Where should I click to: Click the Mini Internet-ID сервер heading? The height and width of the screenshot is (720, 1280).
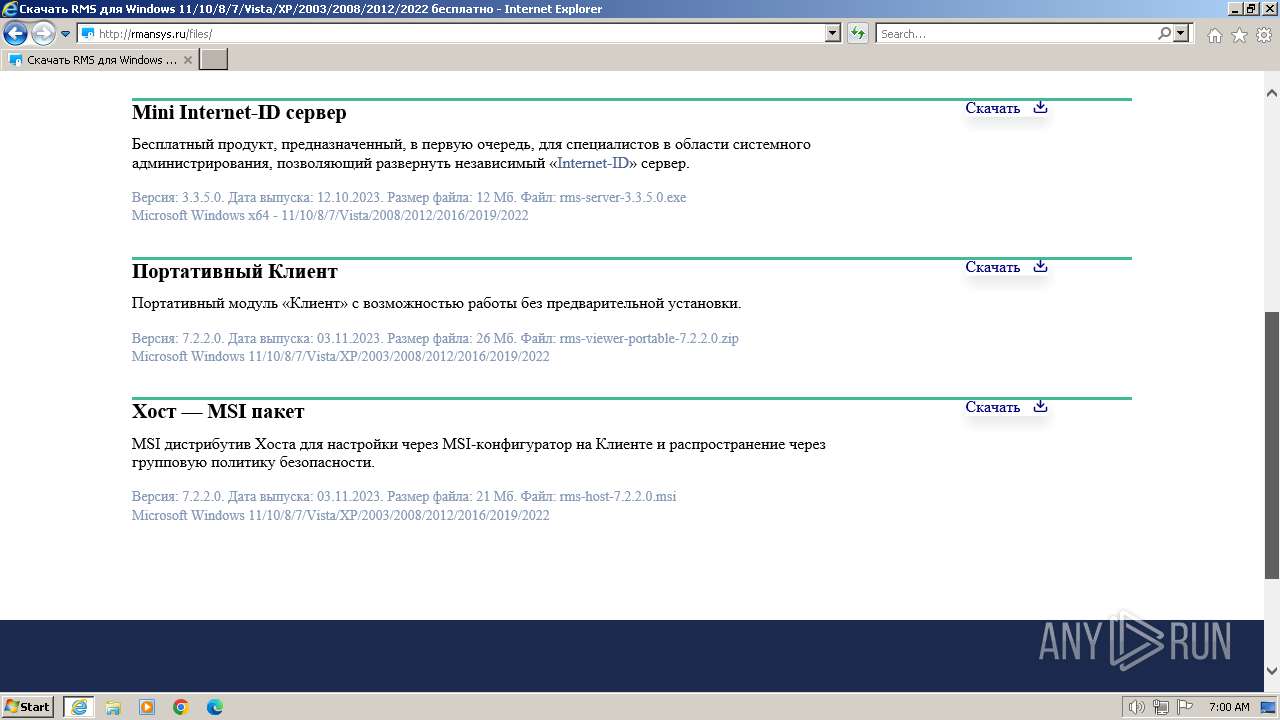239,112
